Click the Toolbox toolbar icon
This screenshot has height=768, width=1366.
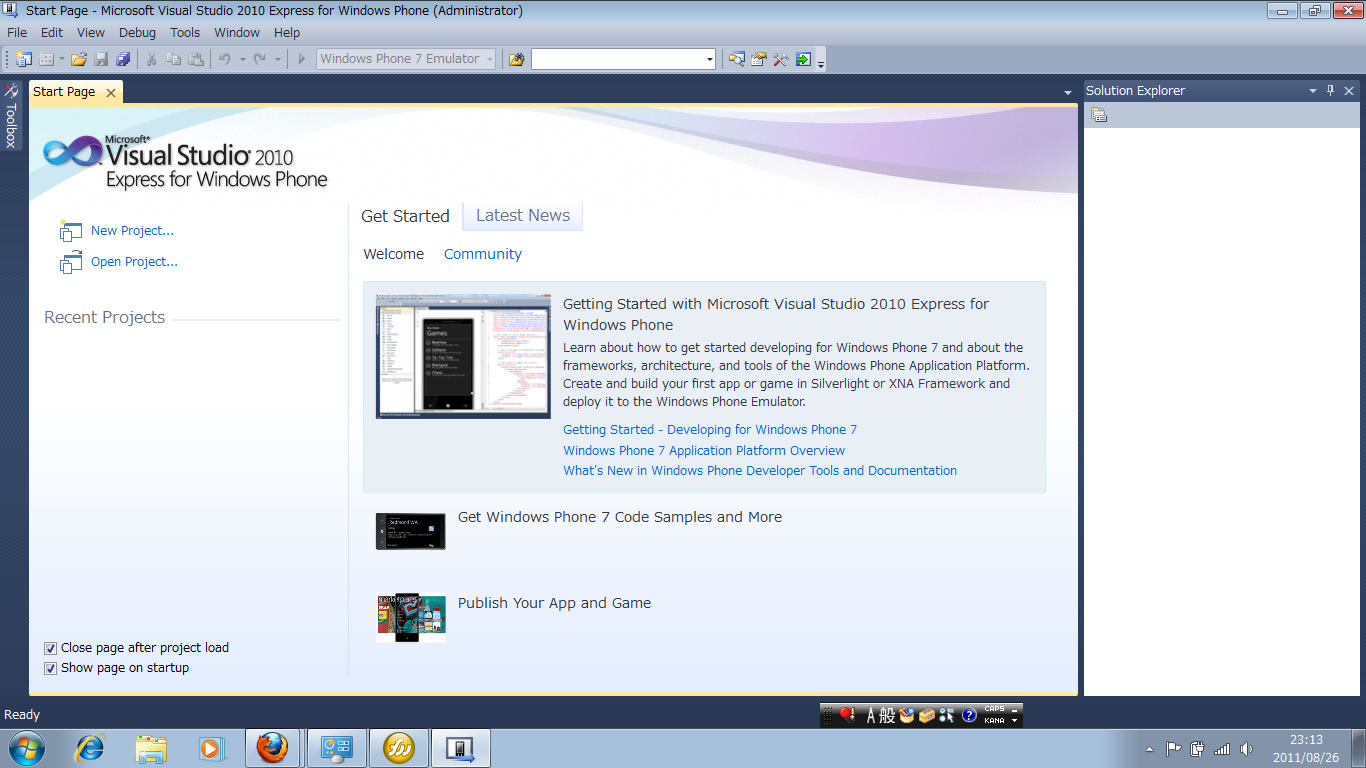tap(781, 59)
